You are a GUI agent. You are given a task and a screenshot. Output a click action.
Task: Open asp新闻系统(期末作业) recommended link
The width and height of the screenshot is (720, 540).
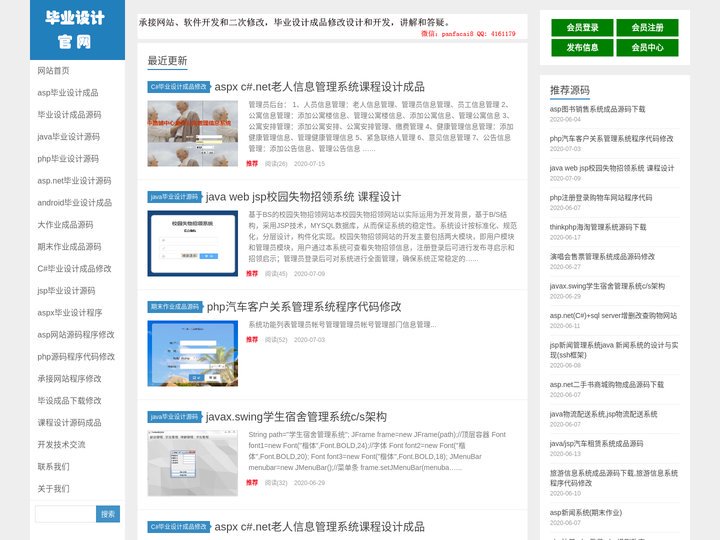[586, 513]
